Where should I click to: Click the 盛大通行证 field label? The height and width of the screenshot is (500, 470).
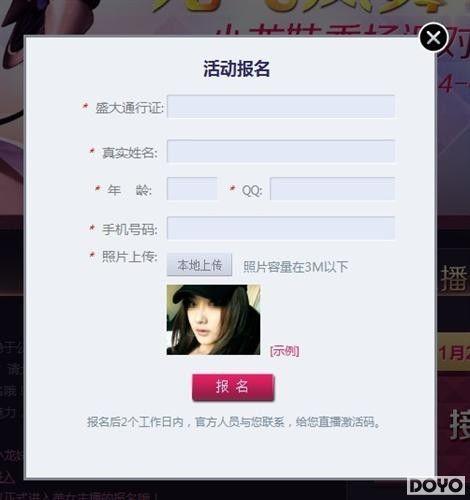pos(130,108)
